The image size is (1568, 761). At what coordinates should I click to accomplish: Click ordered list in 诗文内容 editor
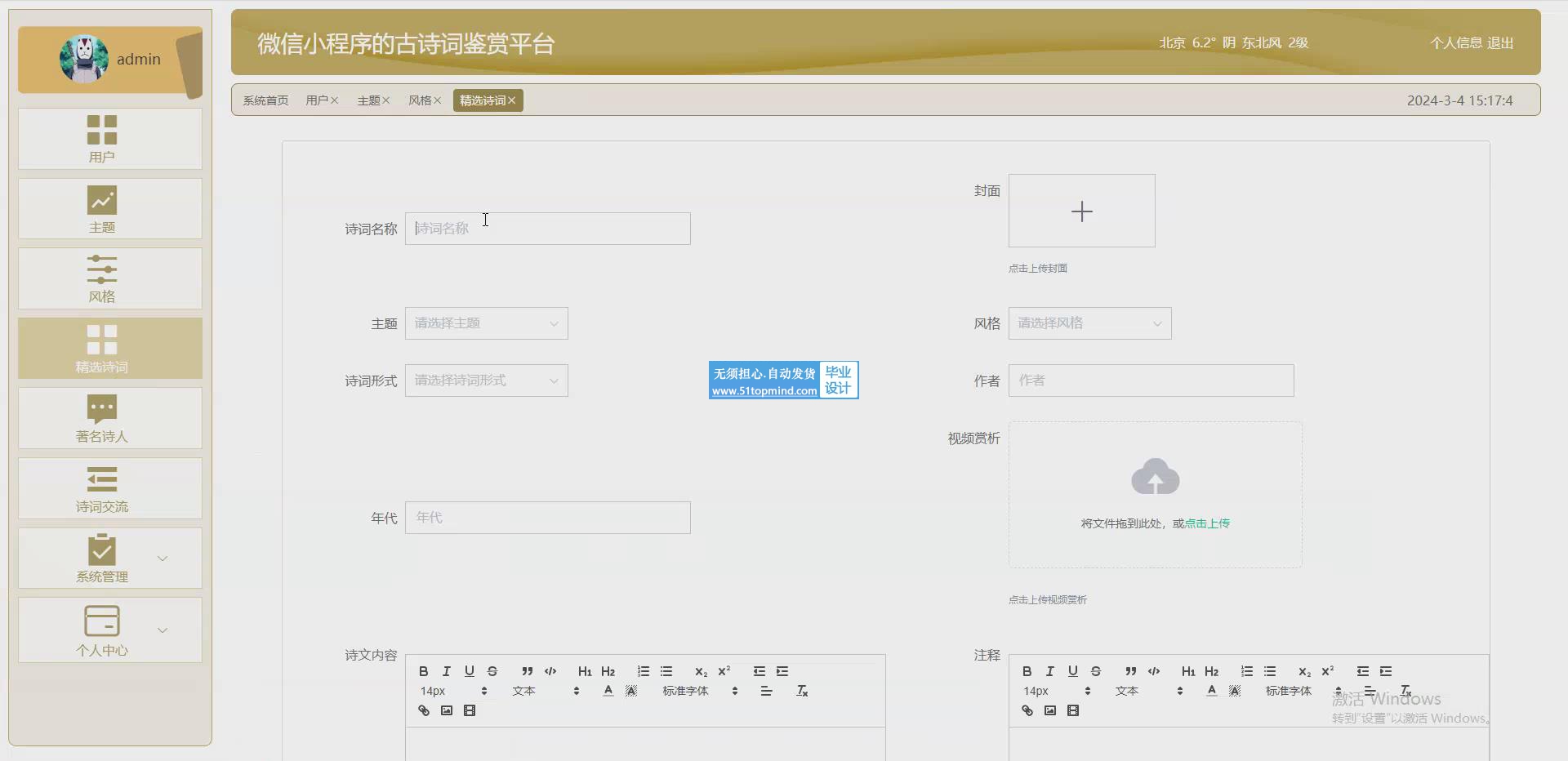point(643,671)
